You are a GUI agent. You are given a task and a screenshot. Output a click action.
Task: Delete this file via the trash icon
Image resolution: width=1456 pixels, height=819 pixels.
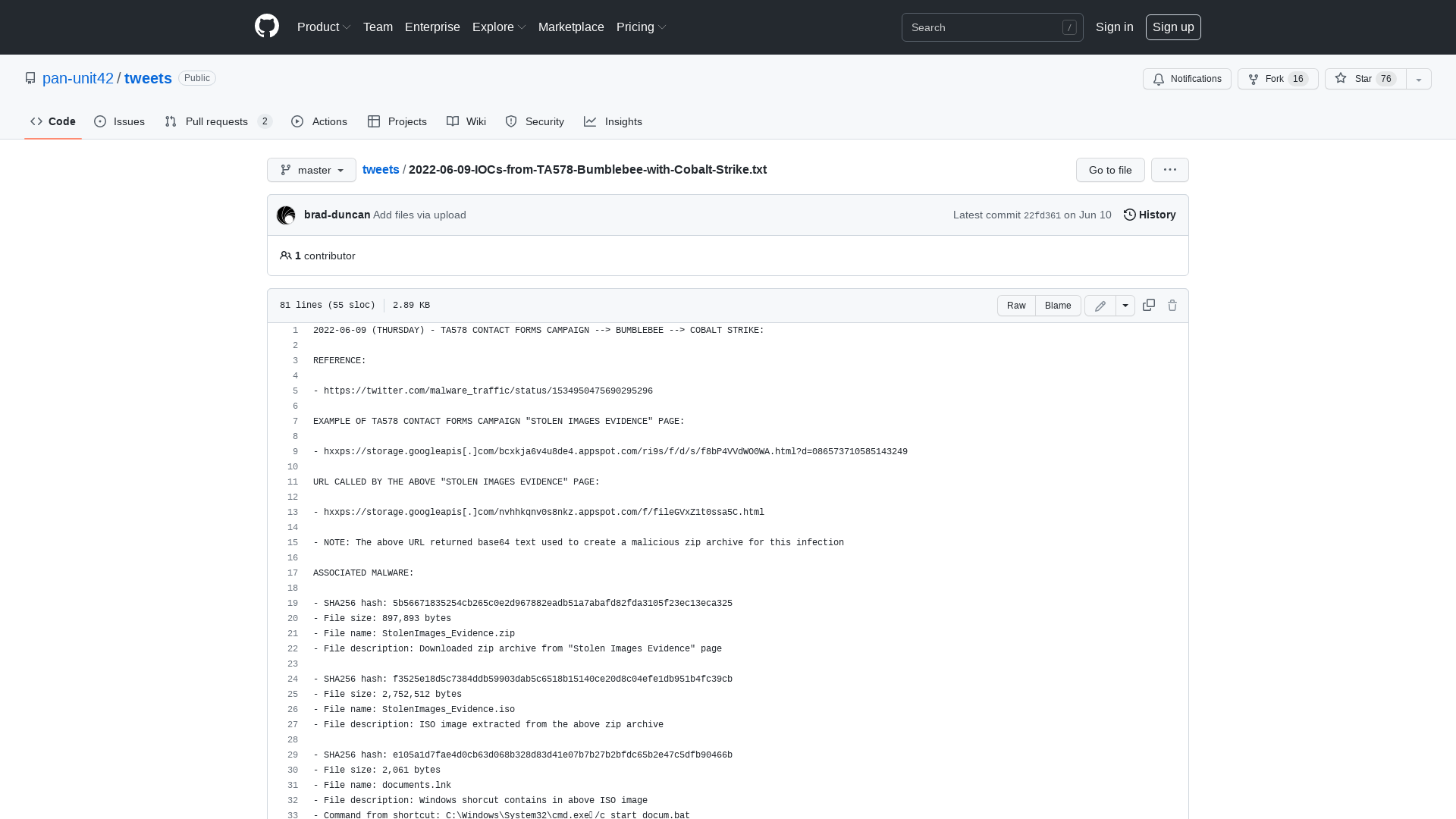pyautogui.click(x=1172, y=305)
